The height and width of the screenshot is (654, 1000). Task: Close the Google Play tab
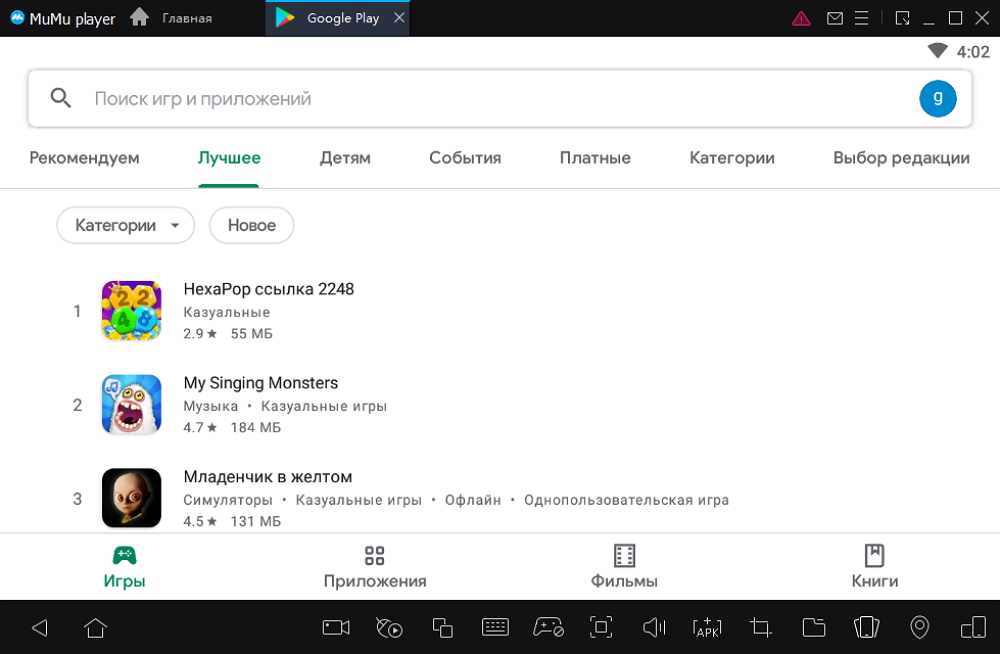click(x=399, y=18)
